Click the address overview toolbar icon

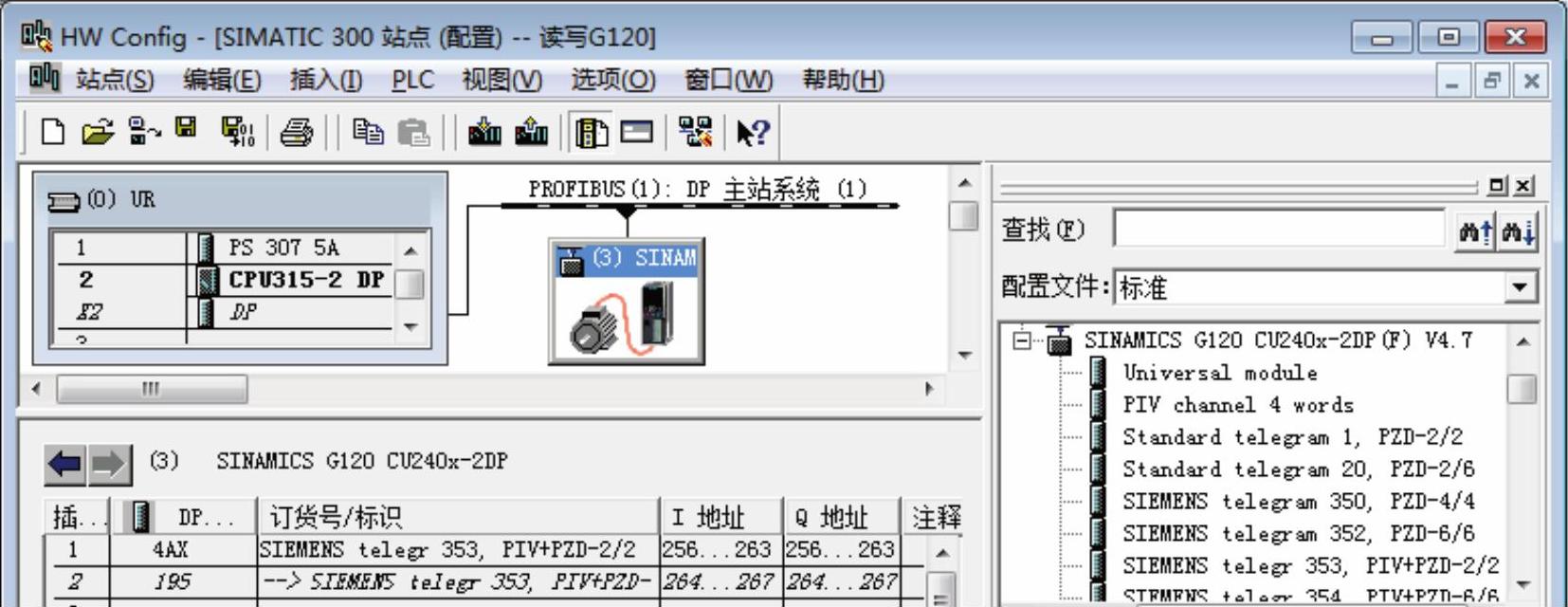point(637,132)
